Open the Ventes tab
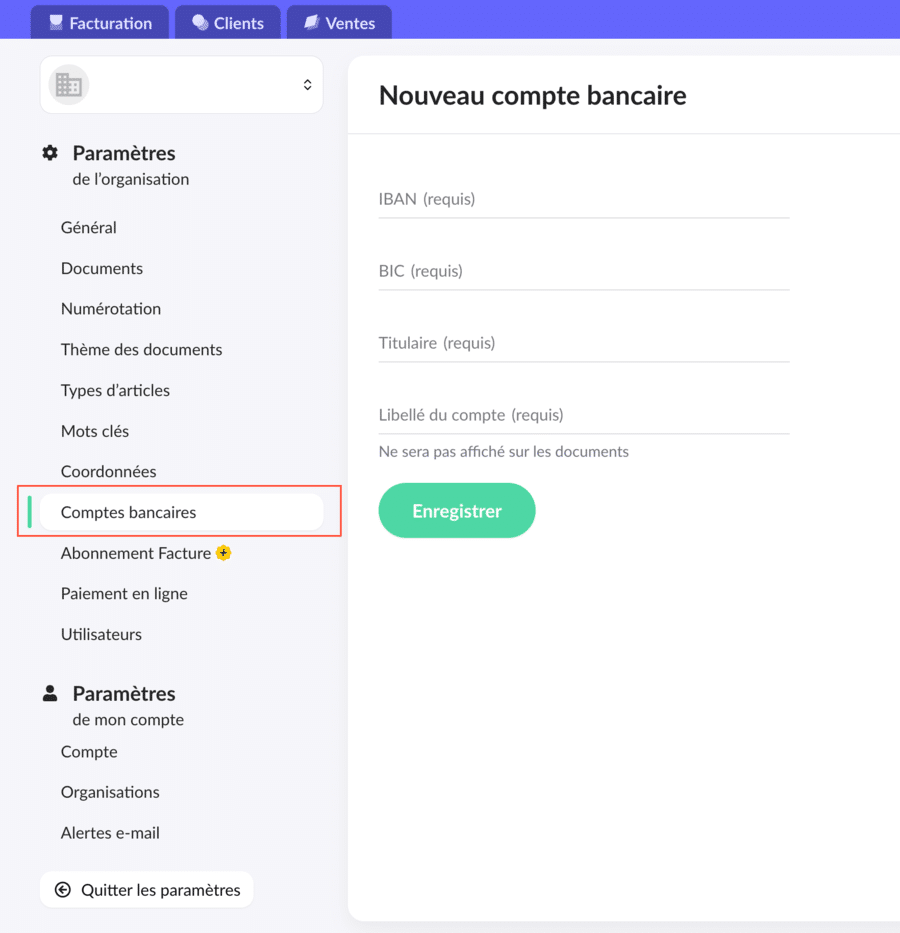The image size is (900, 933). [339, 23]
